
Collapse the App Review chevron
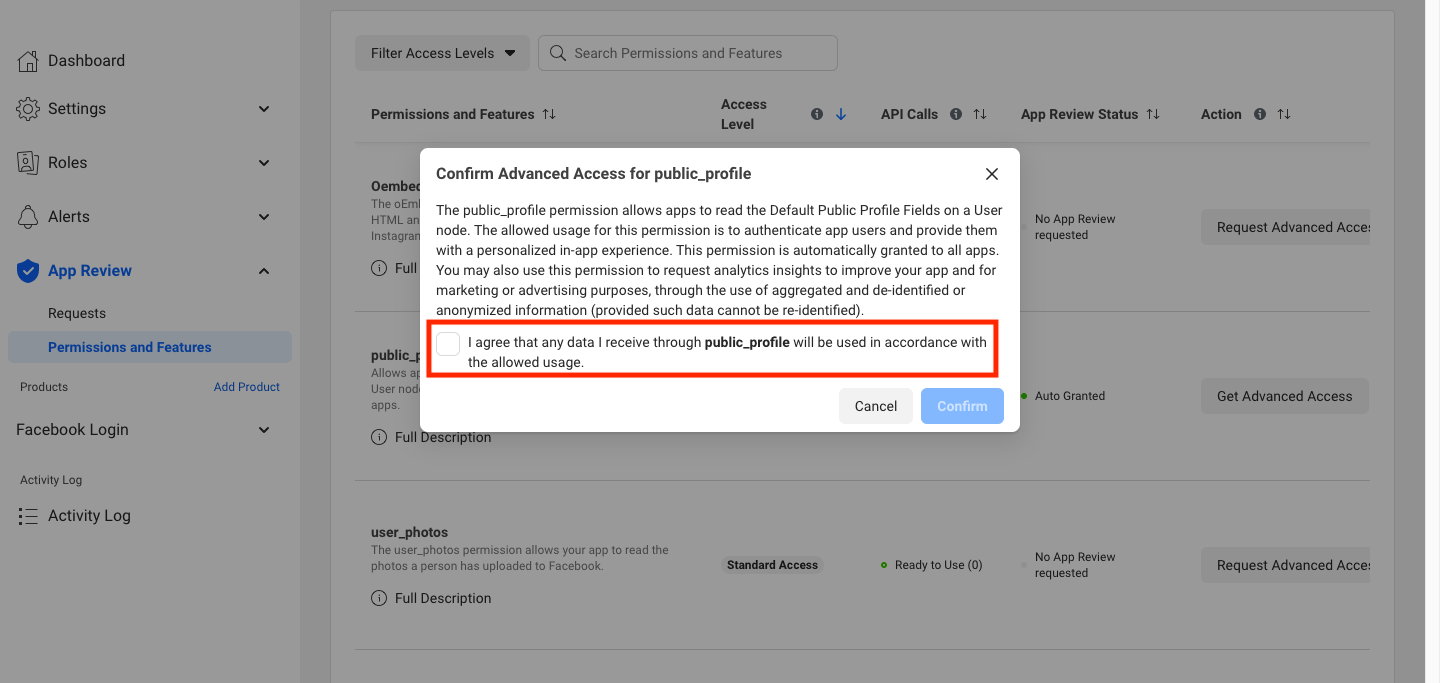click(x=264, y=271)
